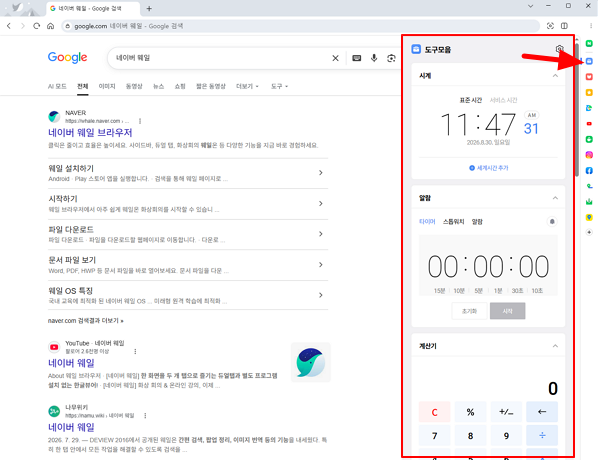Toggle the dual tab split view icon

coord(564,26)
